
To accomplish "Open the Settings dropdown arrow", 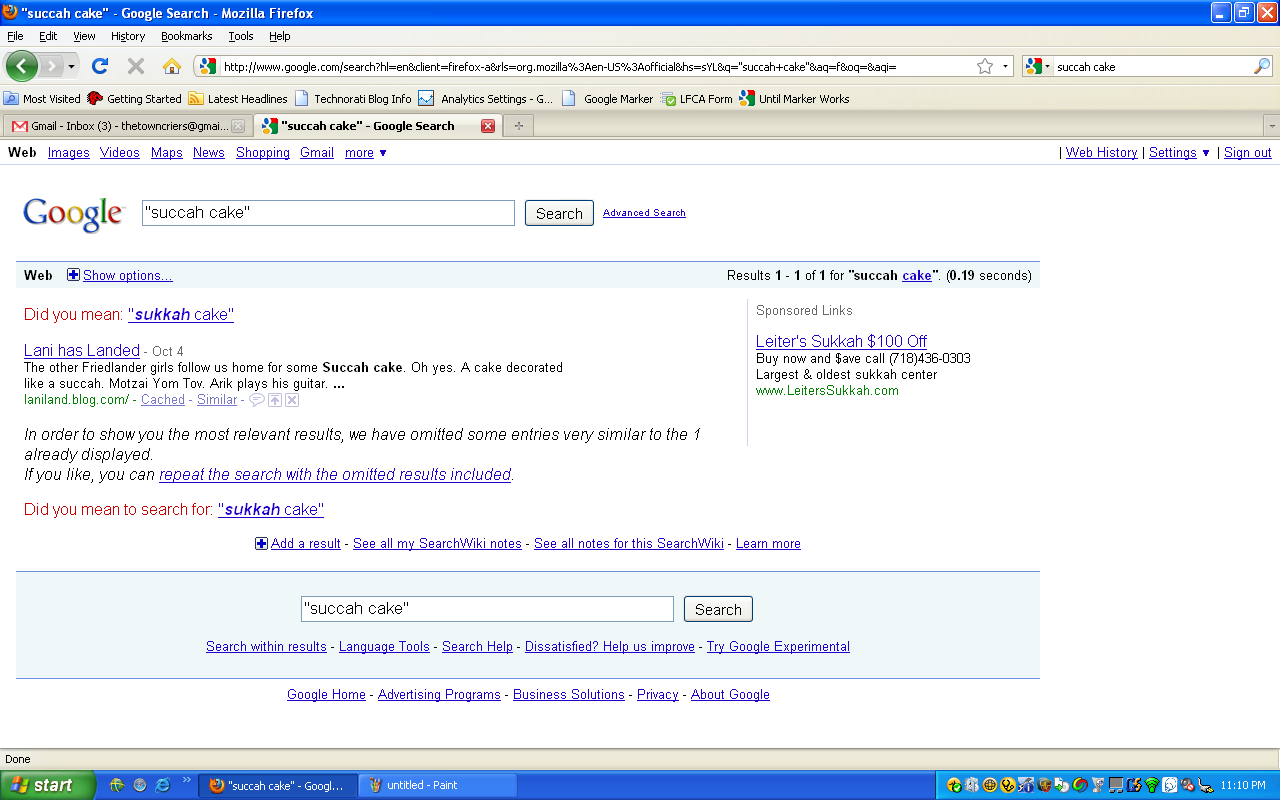I will tap(1206, 153).
